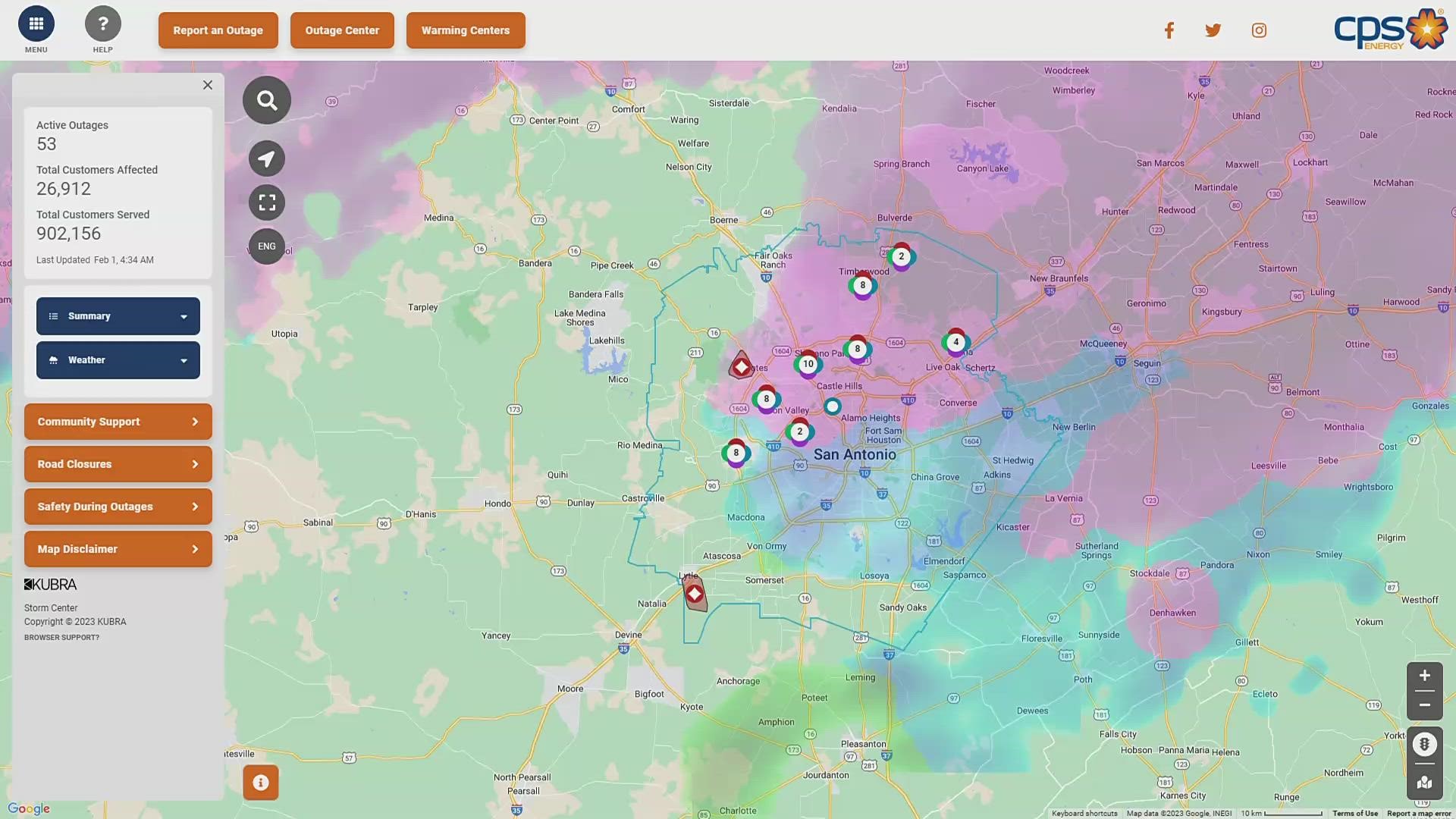1456x819 pixels.
Task: Click the geolocation arrow icon
Action: (266, 157)
